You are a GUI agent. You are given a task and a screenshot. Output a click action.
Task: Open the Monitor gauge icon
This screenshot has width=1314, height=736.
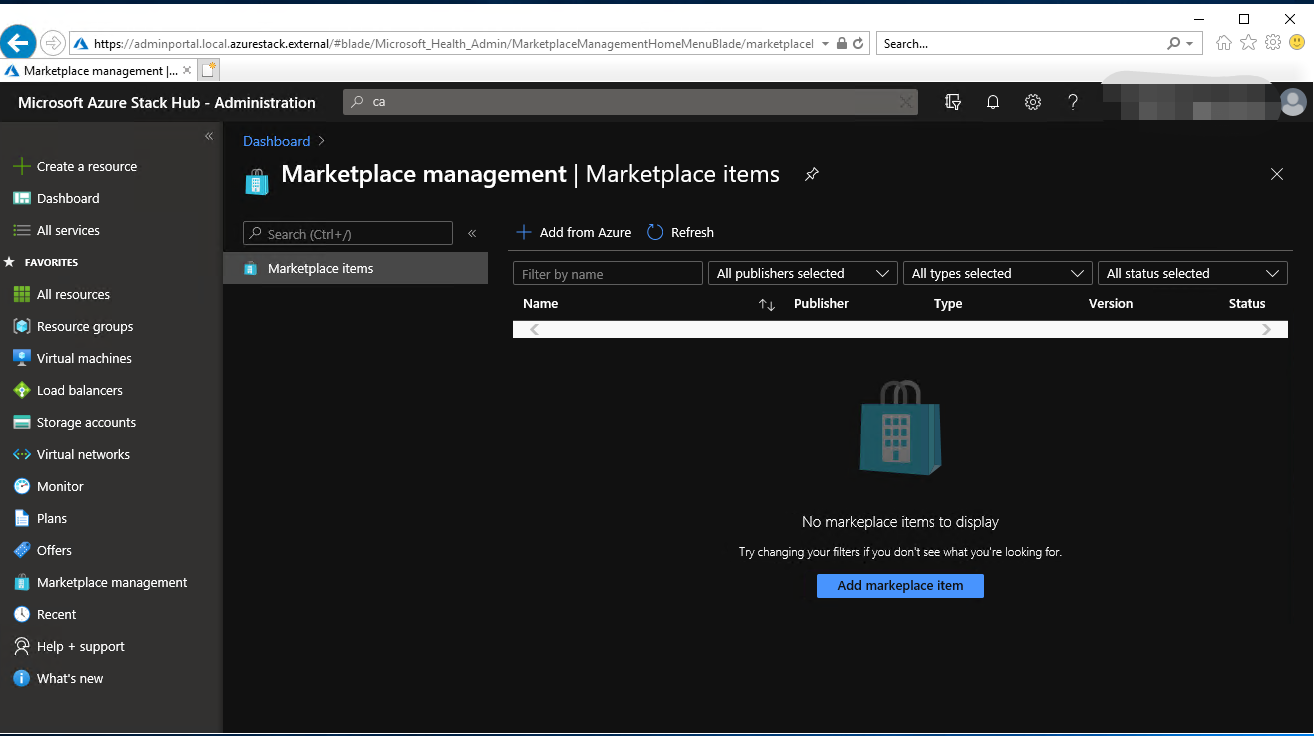point(21,486)
